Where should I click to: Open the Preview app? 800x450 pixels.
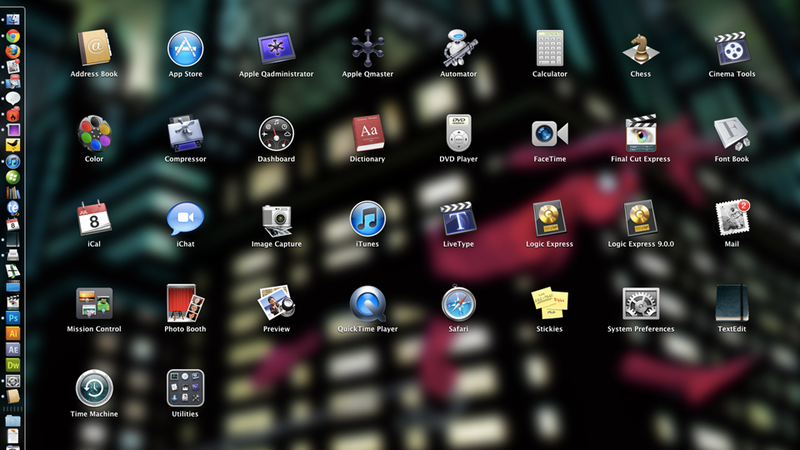point(276,304)
